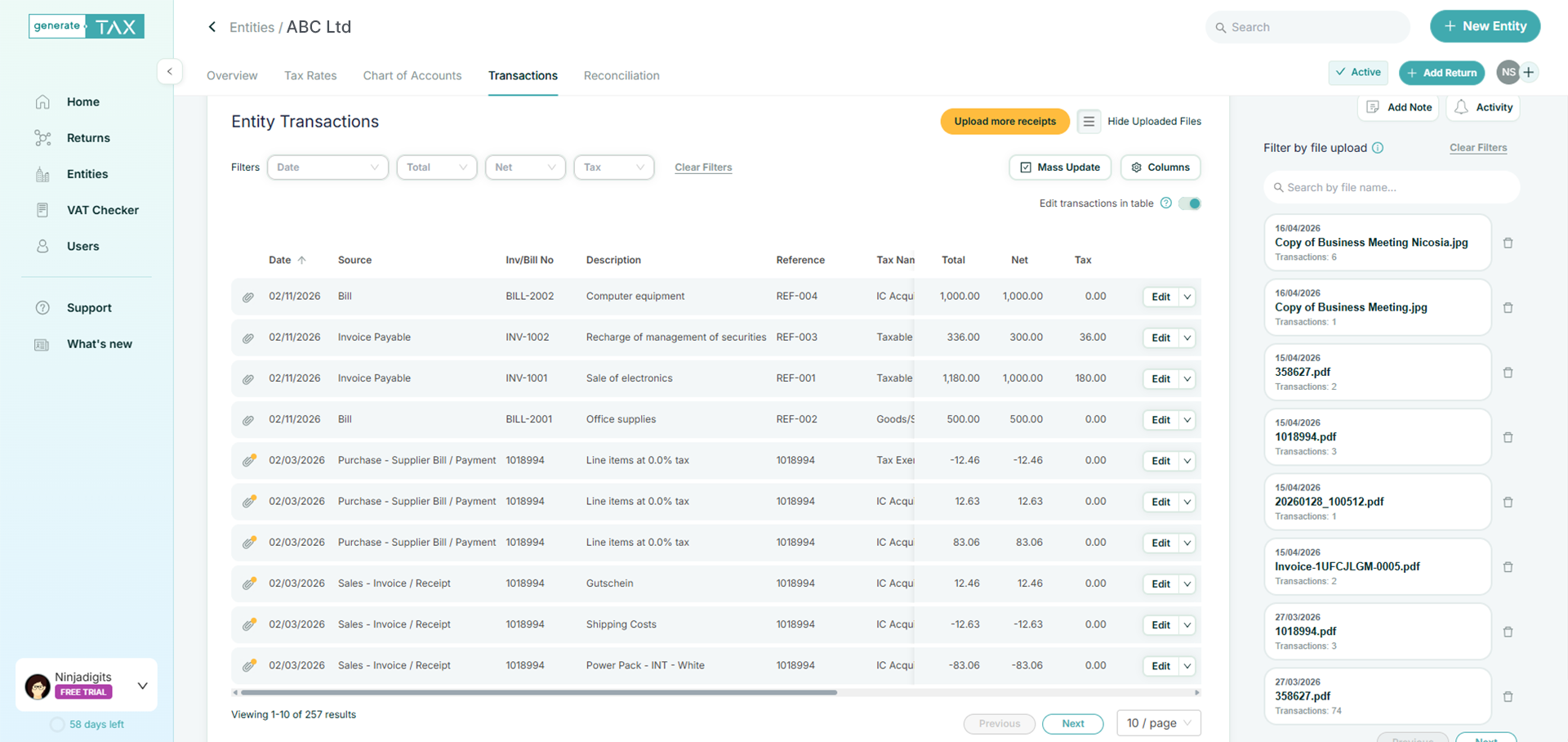Viewport: 1568px width, 742px height.
Task: Open the Users section
Action: pos(82,246)
